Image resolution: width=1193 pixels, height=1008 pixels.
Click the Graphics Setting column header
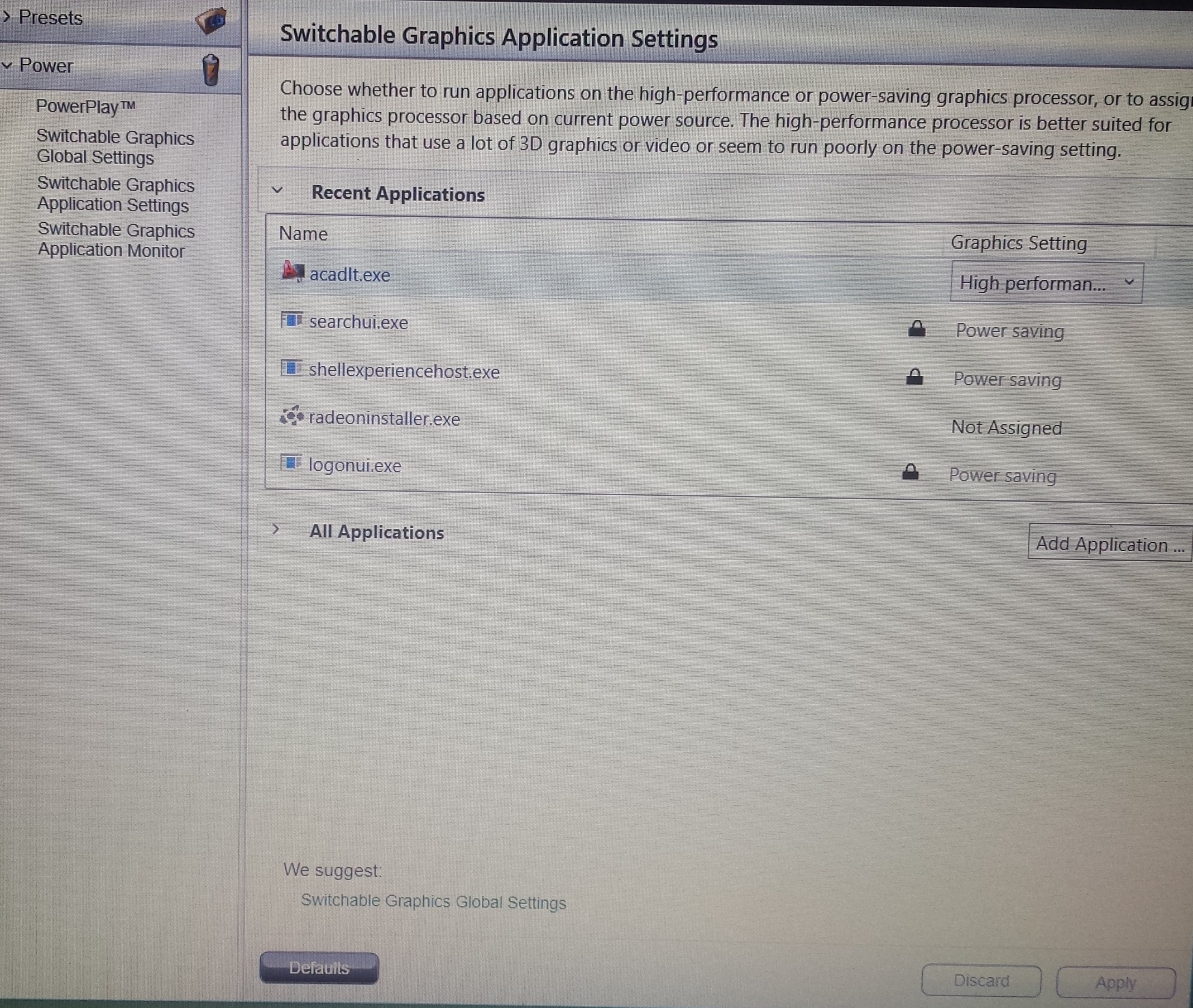point(1019,243)
